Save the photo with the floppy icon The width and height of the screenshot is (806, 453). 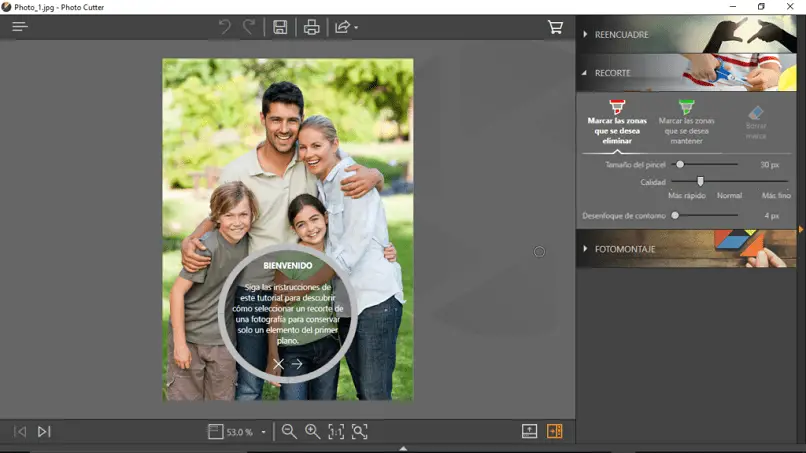click(280, 27)
